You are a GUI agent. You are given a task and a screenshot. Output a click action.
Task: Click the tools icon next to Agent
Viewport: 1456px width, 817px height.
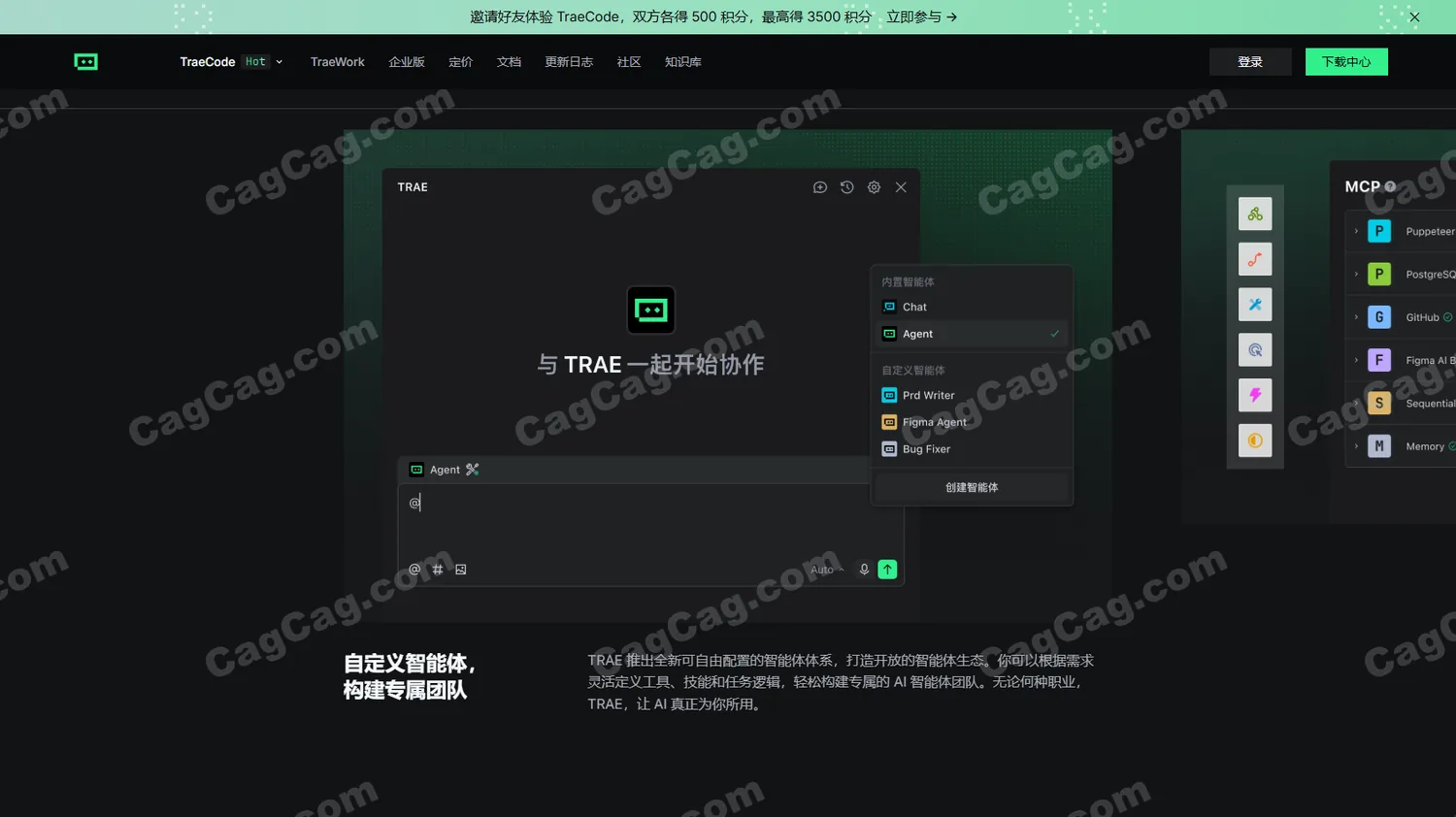(x=473, y=470)
